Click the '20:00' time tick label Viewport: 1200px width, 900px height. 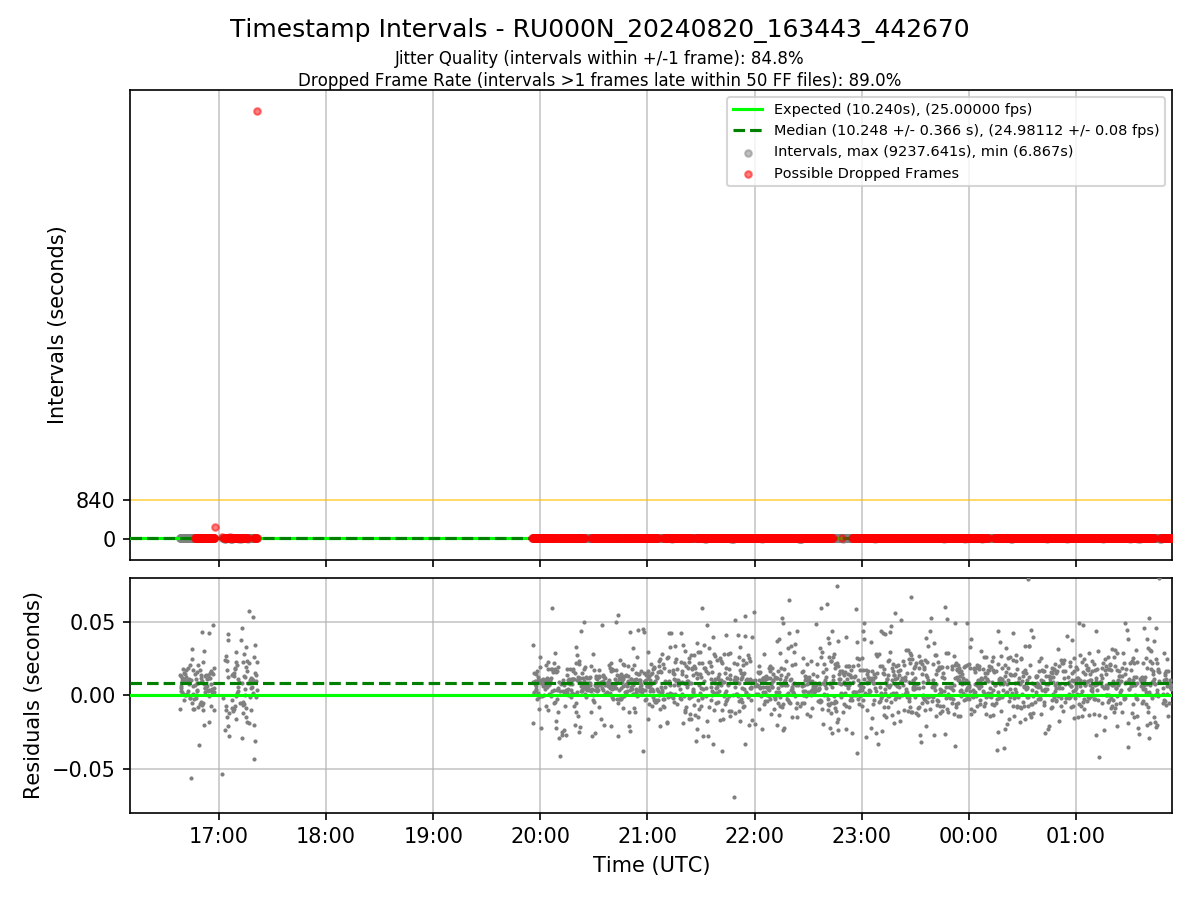[x=540, y=834]
